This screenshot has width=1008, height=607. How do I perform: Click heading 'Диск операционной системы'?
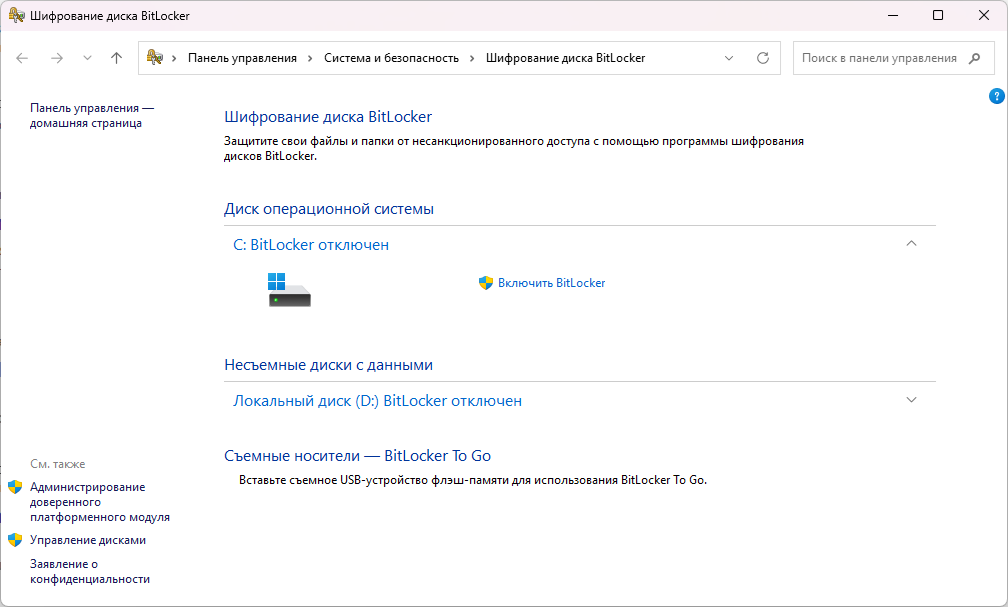329,209
